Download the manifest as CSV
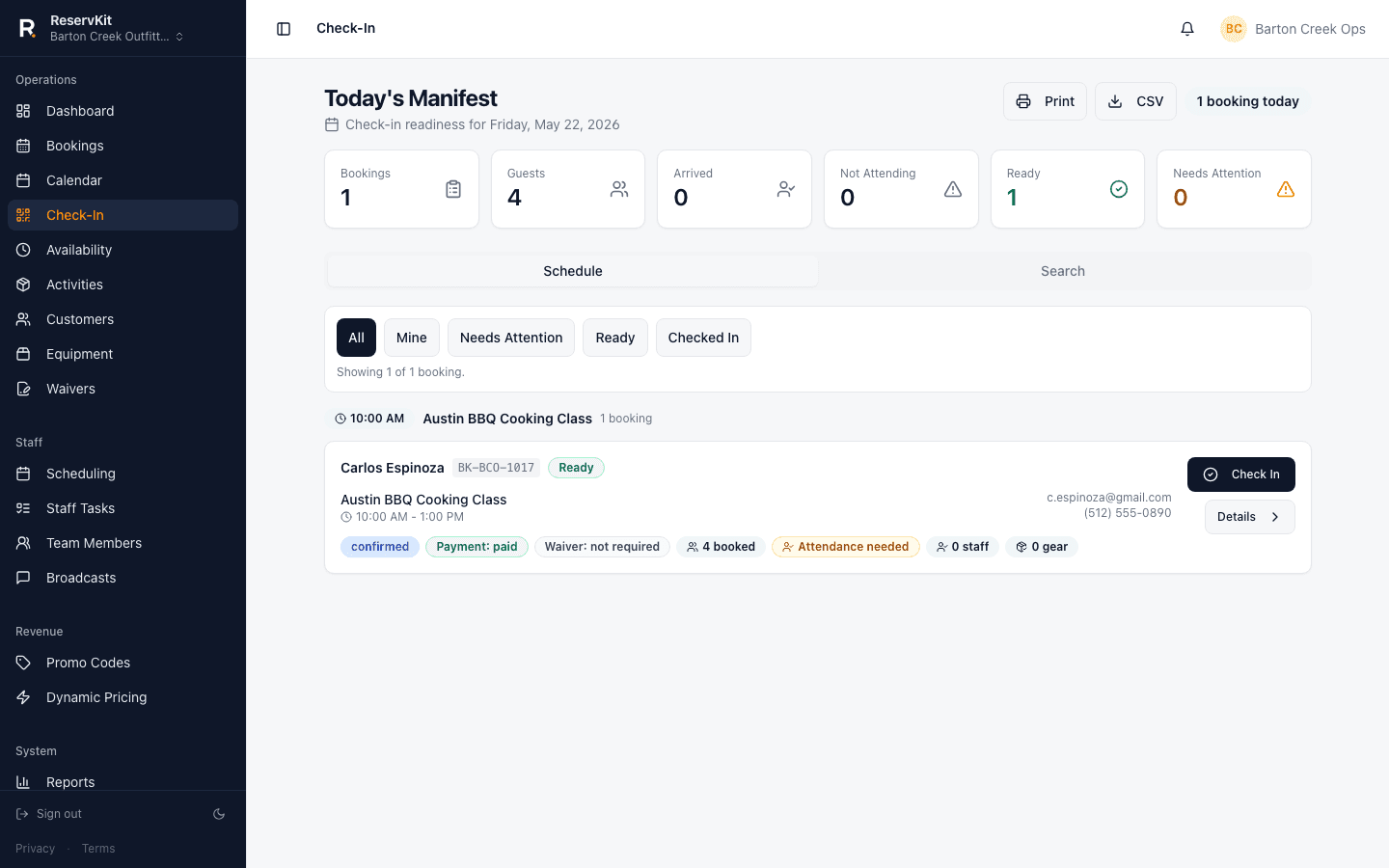Image resolution: width=1389 pixels, height=868 pixels. click(1135, 101)
